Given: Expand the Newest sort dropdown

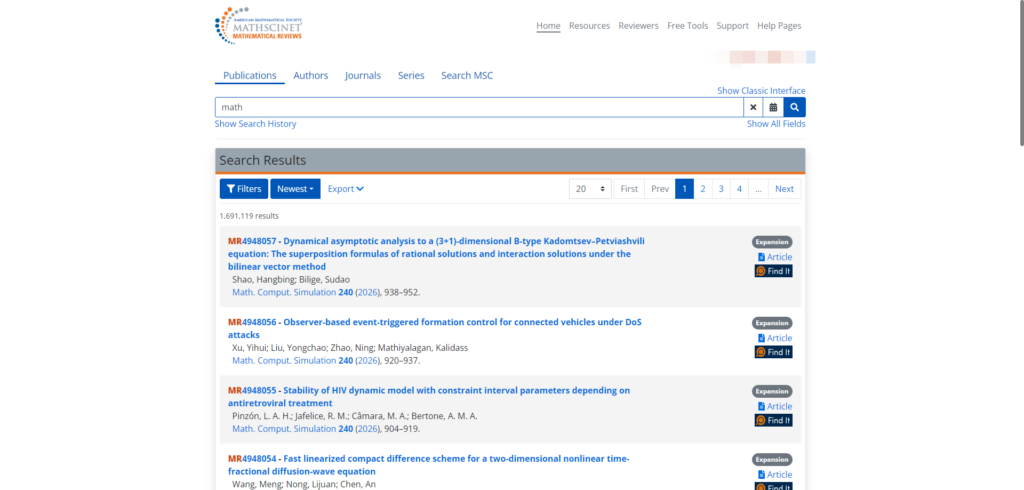Looking at the screenshot, I should [x=295, y=189].
